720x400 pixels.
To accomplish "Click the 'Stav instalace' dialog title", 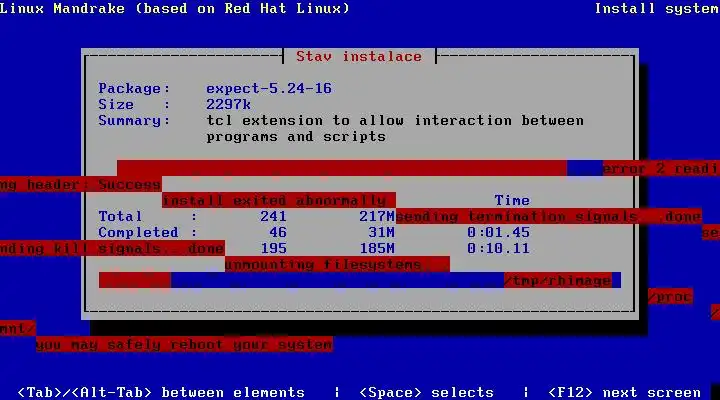I will pos(359,56).
